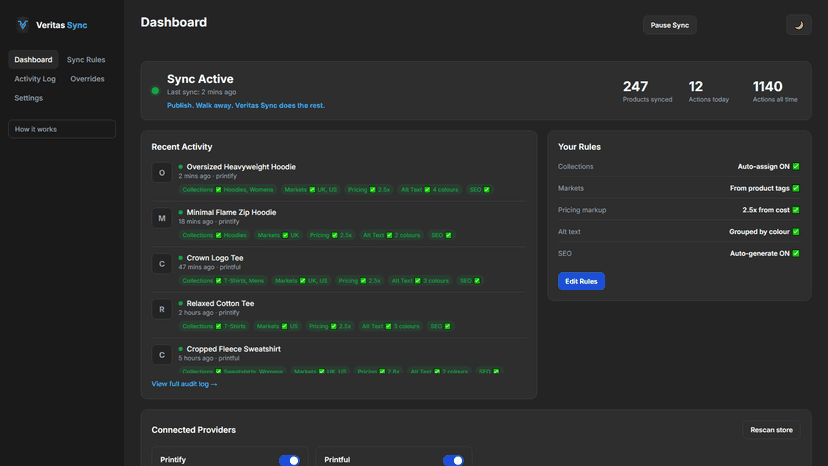This screenshot has width=828, height=466.
Task: Open the Sync Rules tab
Action: click(x=86, y=60)
